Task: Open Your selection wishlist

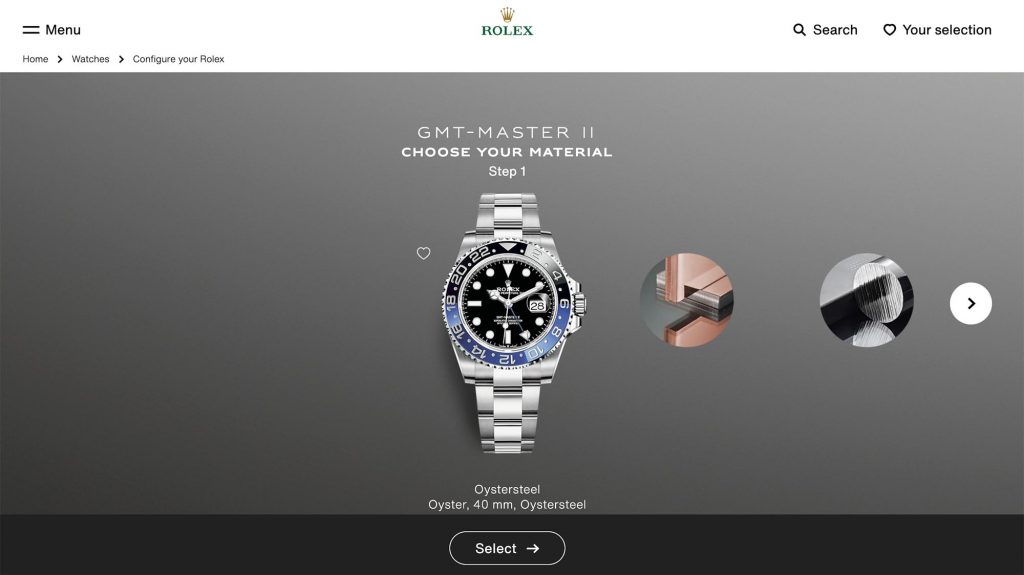Action: [x=946, y=30]
